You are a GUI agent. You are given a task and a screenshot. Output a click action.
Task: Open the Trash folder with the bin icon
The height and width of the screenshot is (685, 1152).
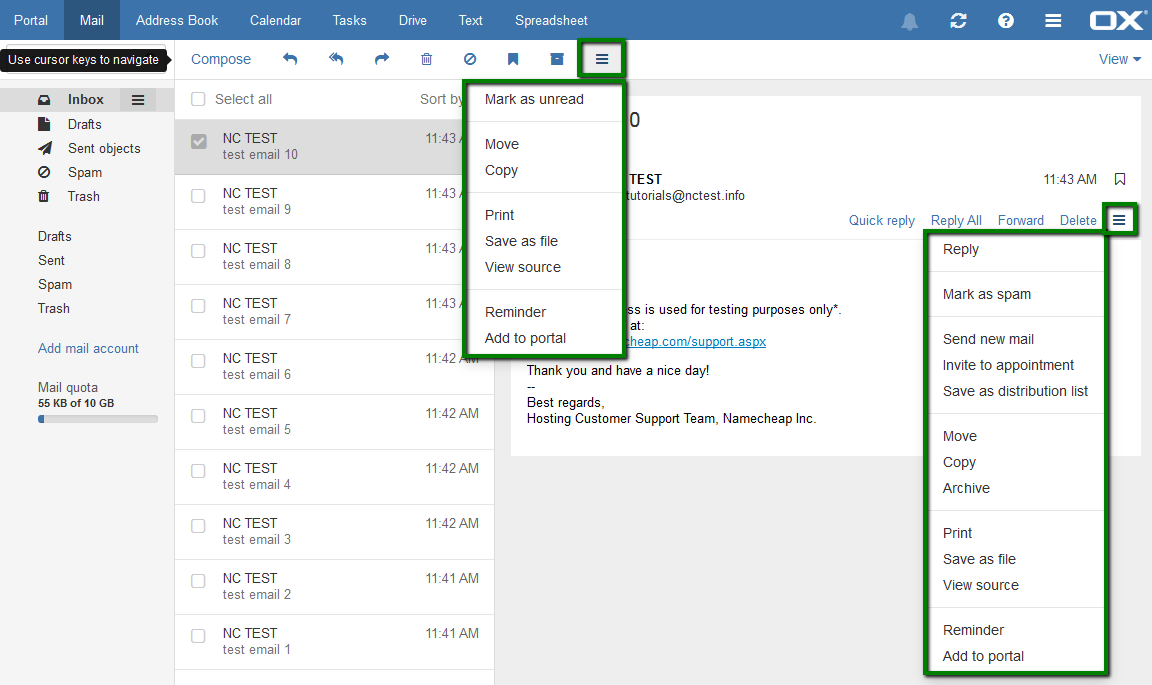[44, 196]
